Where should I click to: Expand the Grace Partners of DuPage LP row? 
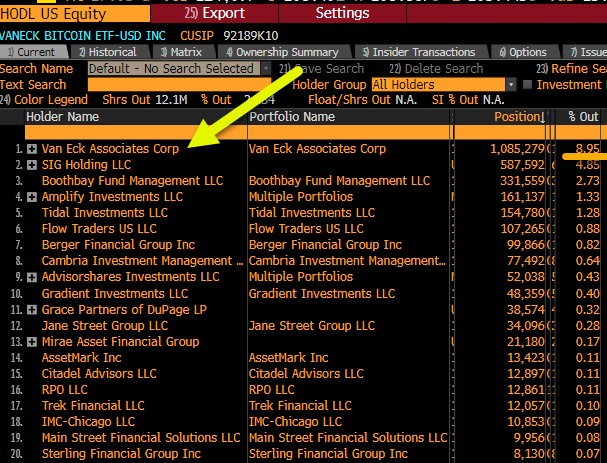32,310
